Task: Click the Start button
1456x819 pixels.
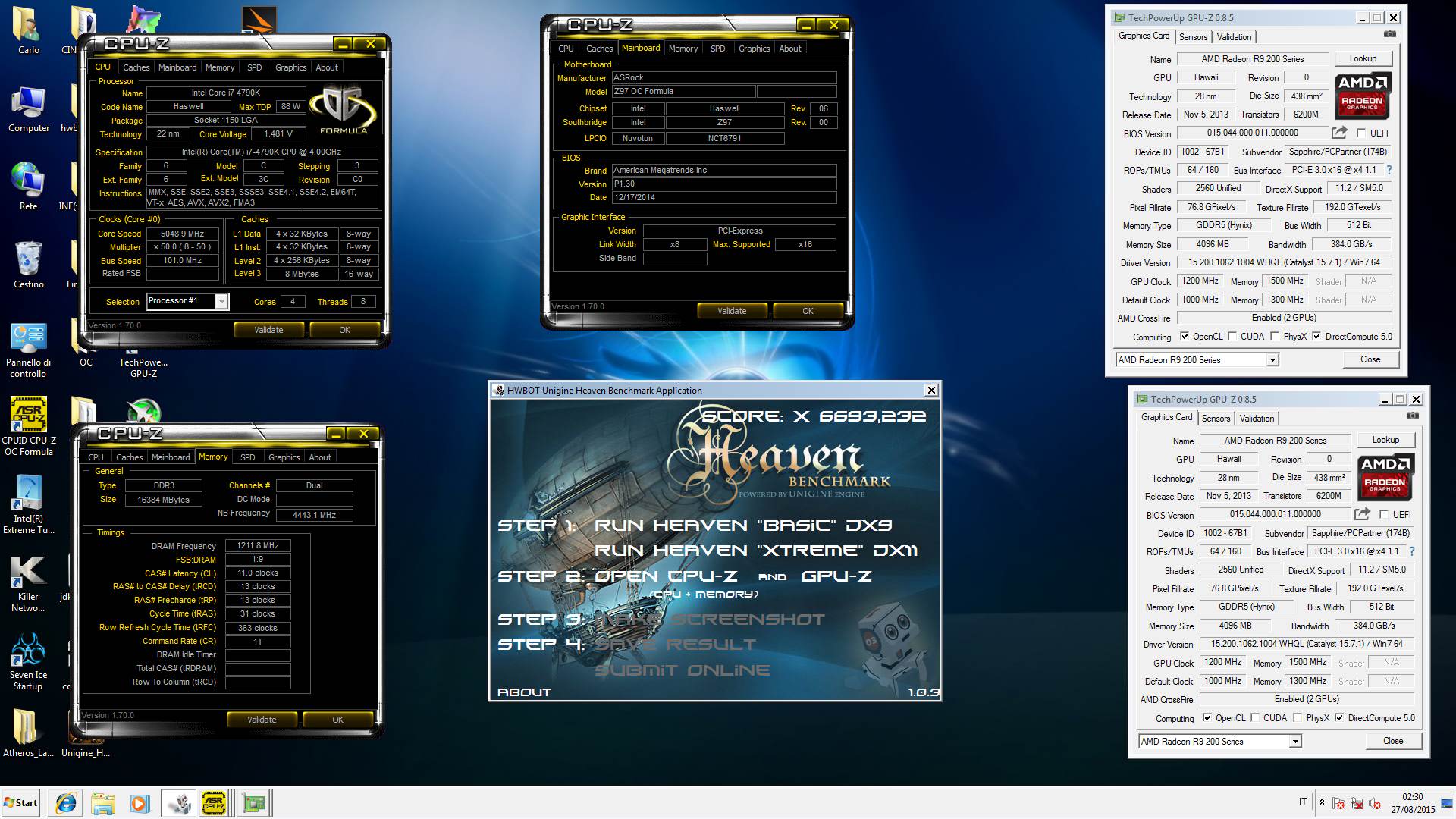Action: [20, 803]
